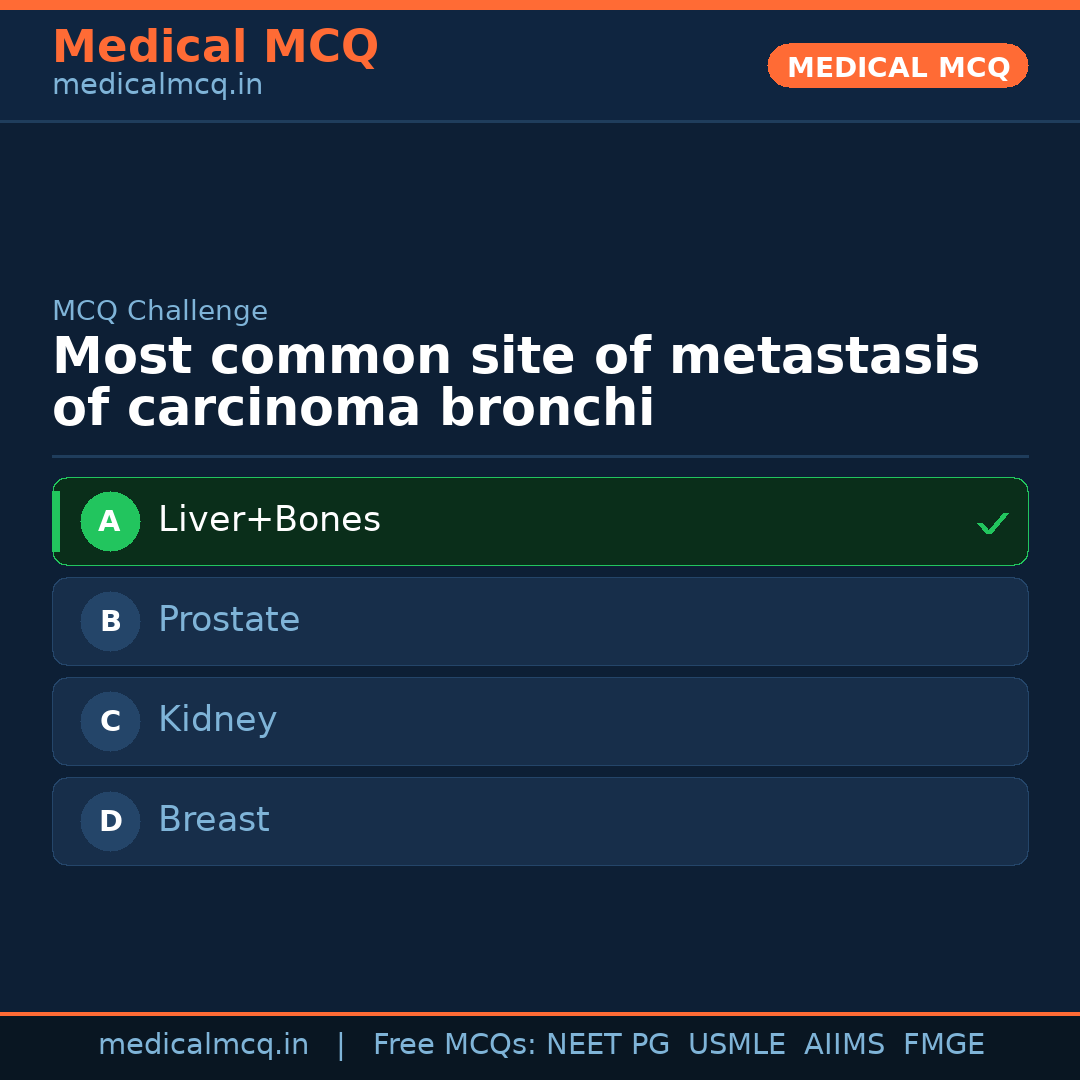The height and width of the screenshot is (1080, 1080).
Task: Open the medicalmcq.in link in the footer
Action: pos(203,1045)
